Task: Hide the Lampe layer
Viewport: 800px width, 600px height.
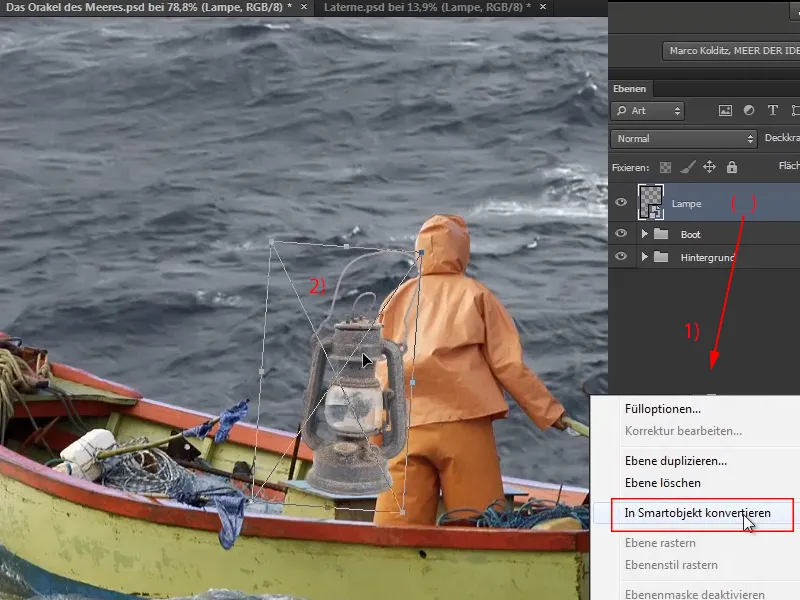Action: [621, 202]
